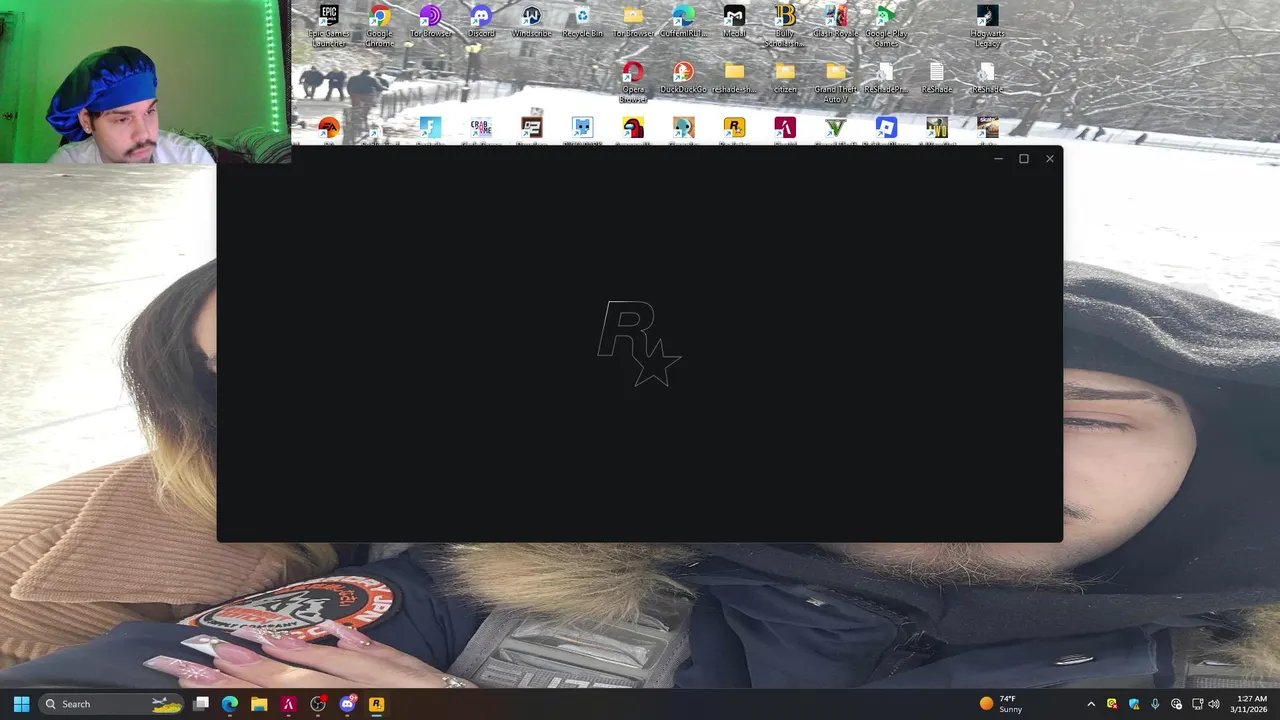Open the reshade-sh... folder on desktop
Screen dimensions: 1280x720
[734, 78]
